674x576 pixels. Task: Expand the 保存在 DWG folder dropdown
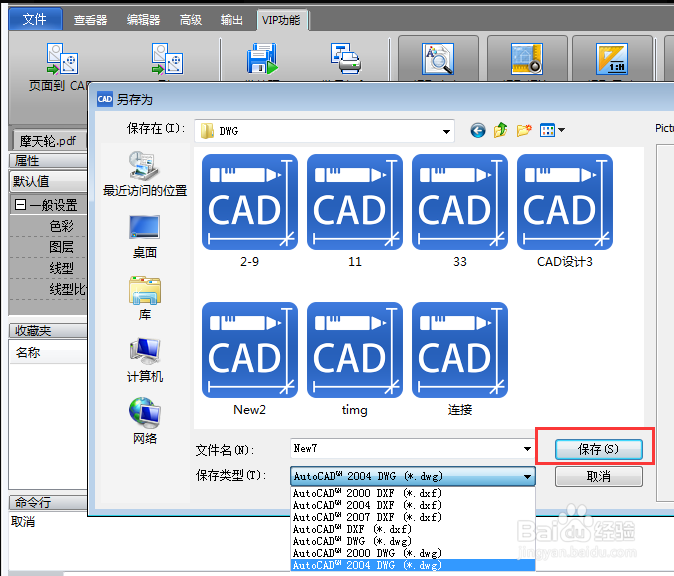[x=446, y=131]
